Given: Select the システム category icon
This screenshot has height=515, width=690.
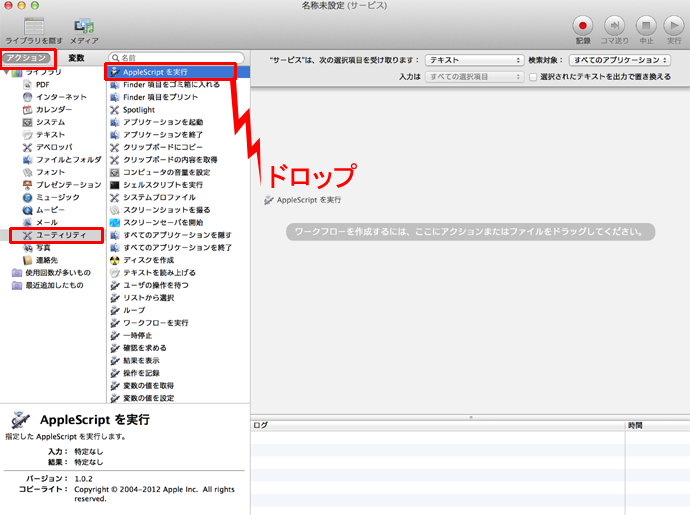Looking at the screenshot, I should tap(27, 122).
